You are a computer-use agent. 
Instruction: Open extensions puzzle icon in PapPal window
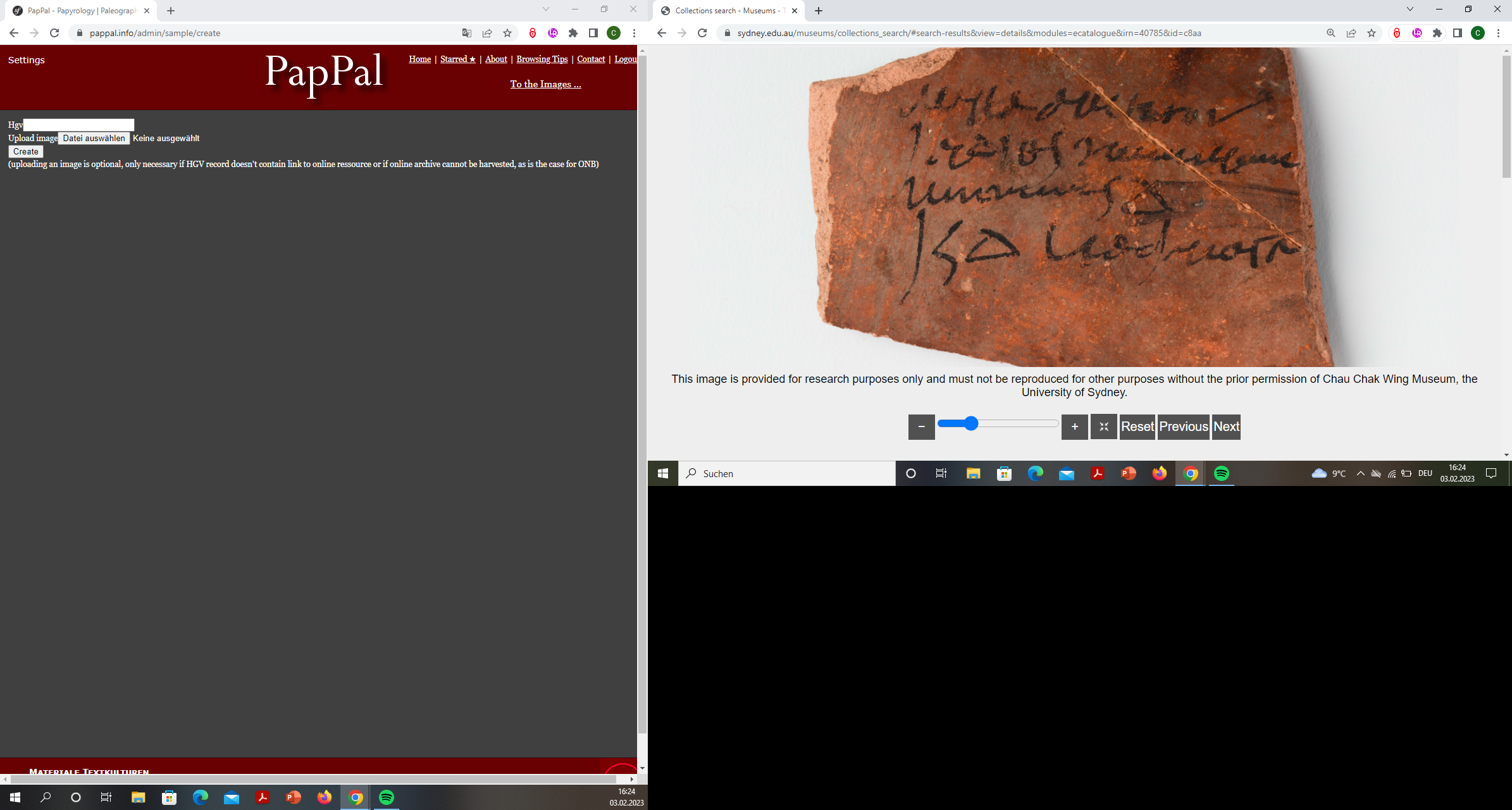(573, 33)
